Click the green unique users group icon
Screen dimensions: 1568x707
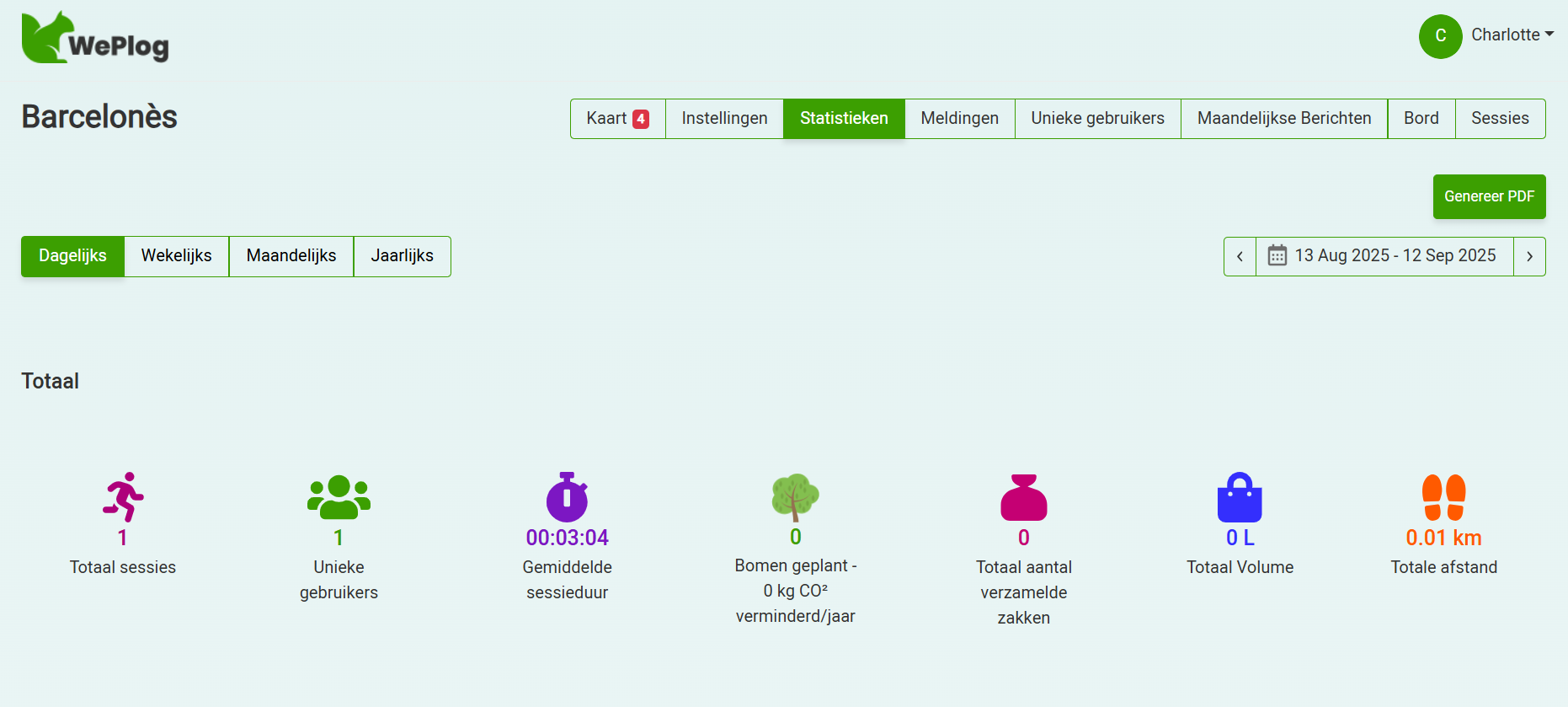tap(339, 497)
